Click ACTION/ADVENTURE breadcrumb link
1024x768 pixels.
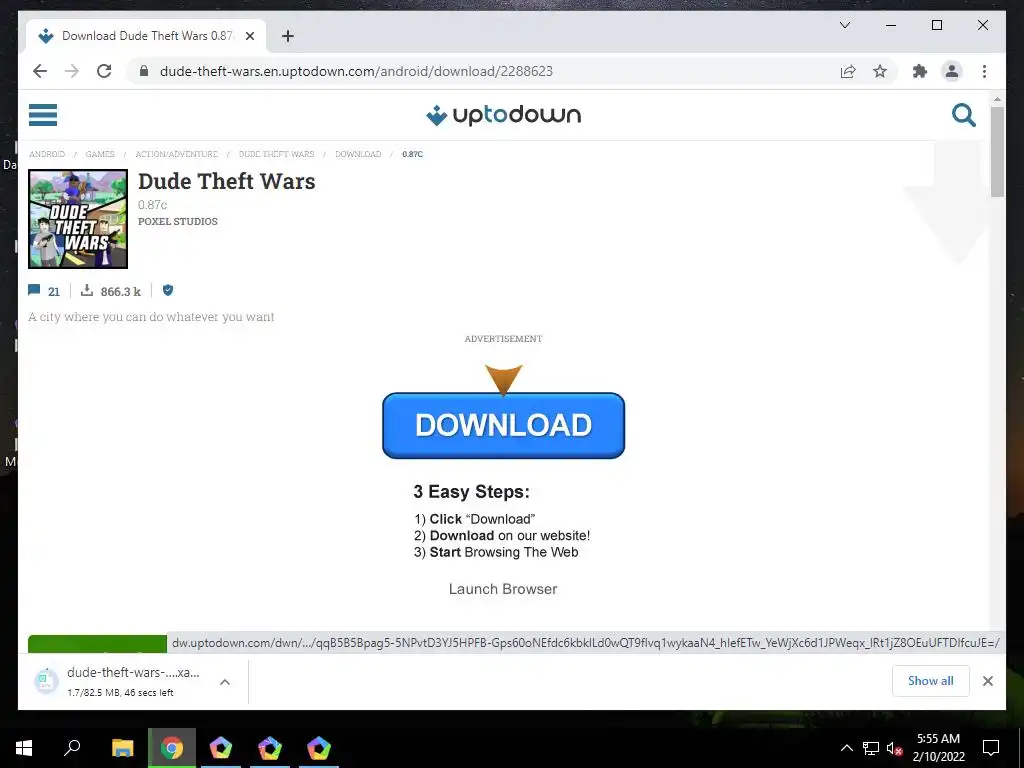pos(176,154)
